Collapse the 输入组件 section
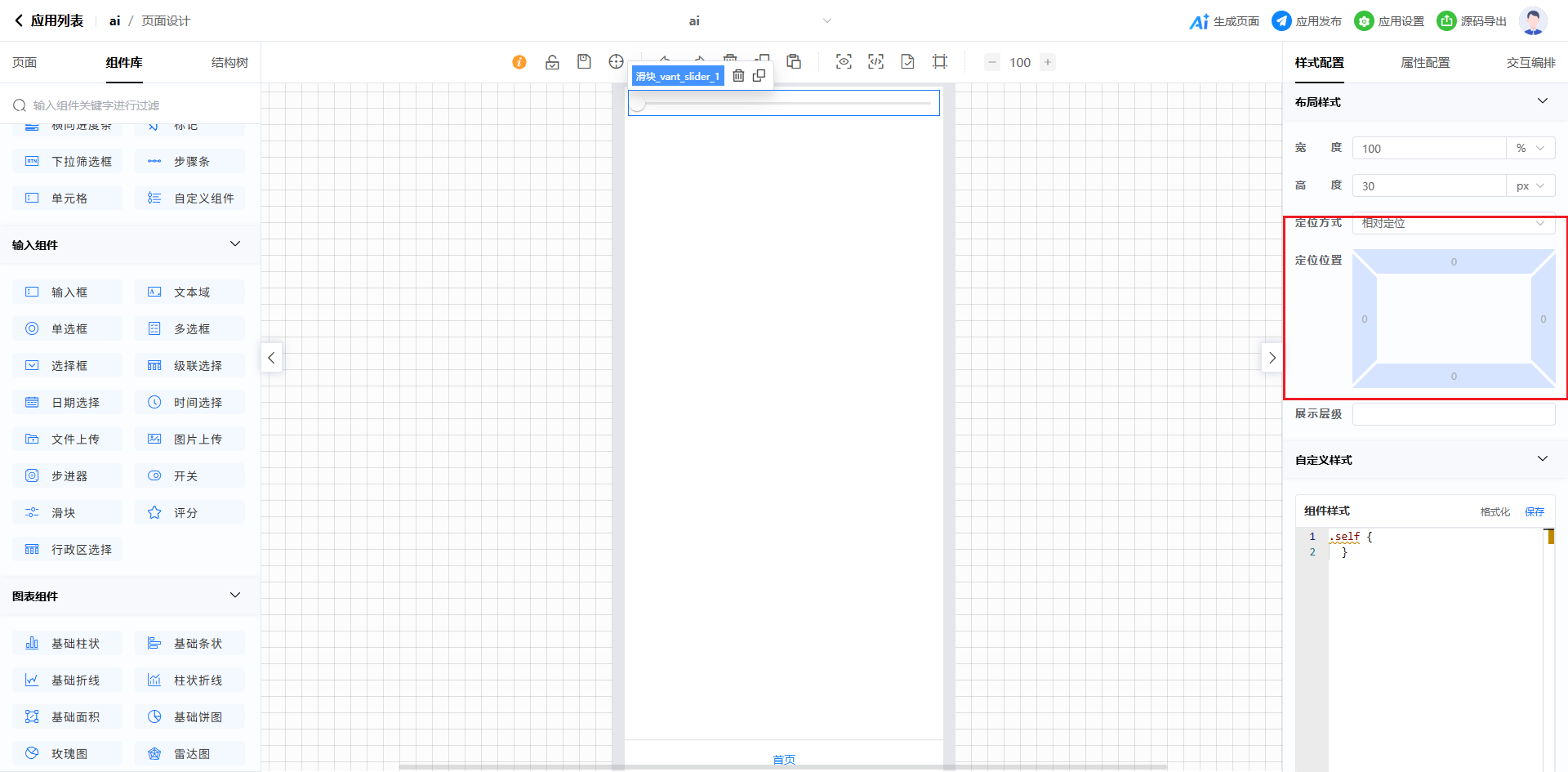This screenshot has width=1568, height=772. pyautogui.click(x=235, y=244)
